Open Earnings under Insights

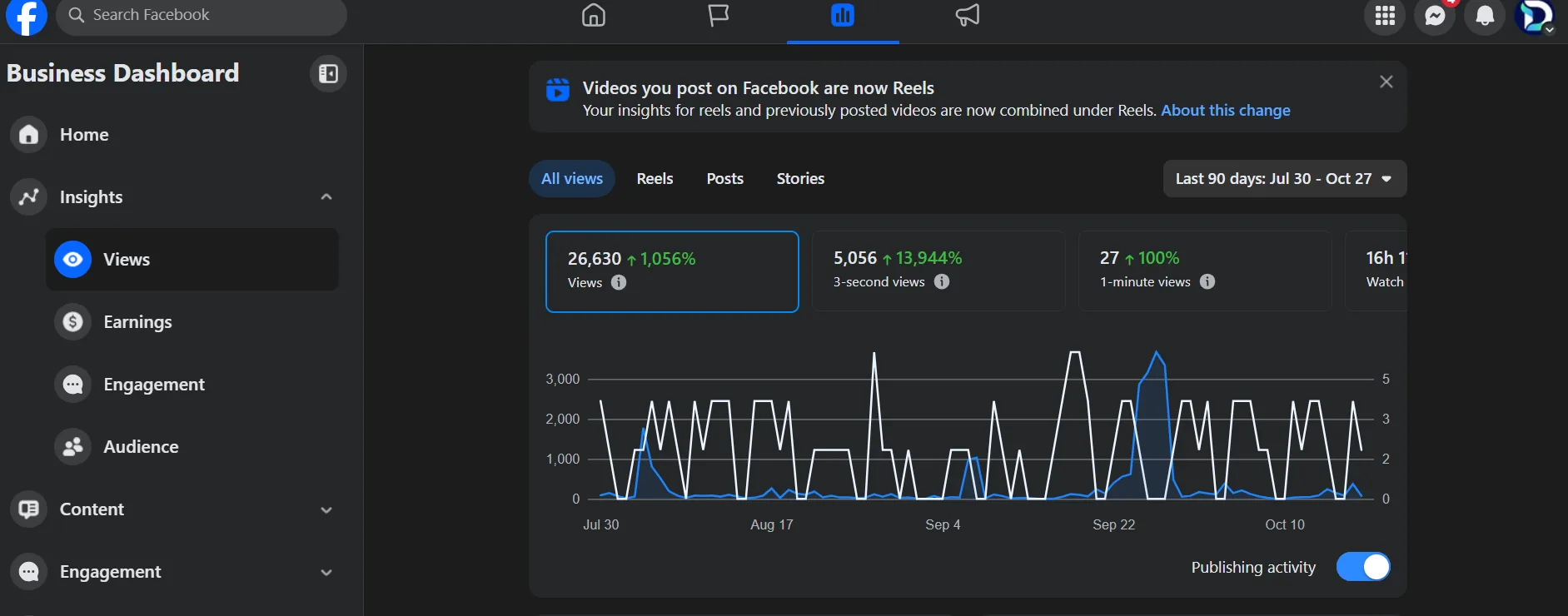click(192, 322)
